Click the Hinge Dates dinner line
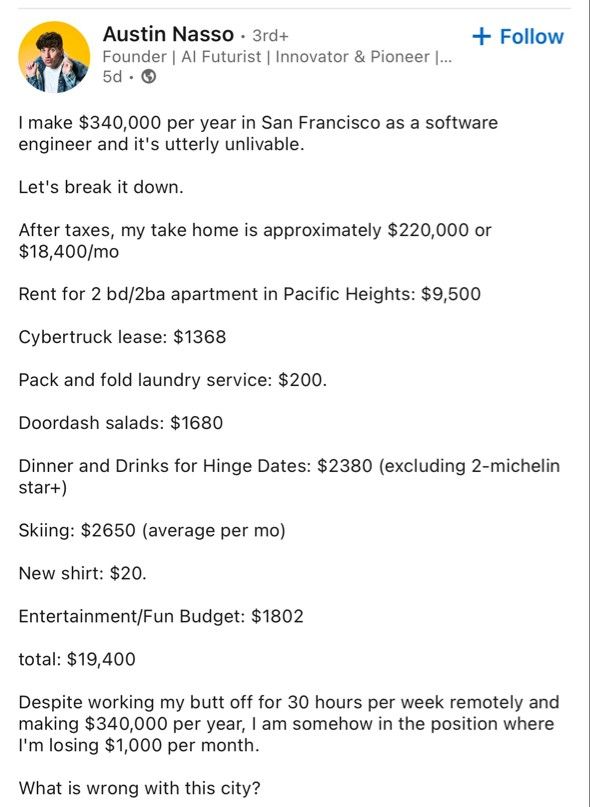The image size is (590, 807). point(289,476)
